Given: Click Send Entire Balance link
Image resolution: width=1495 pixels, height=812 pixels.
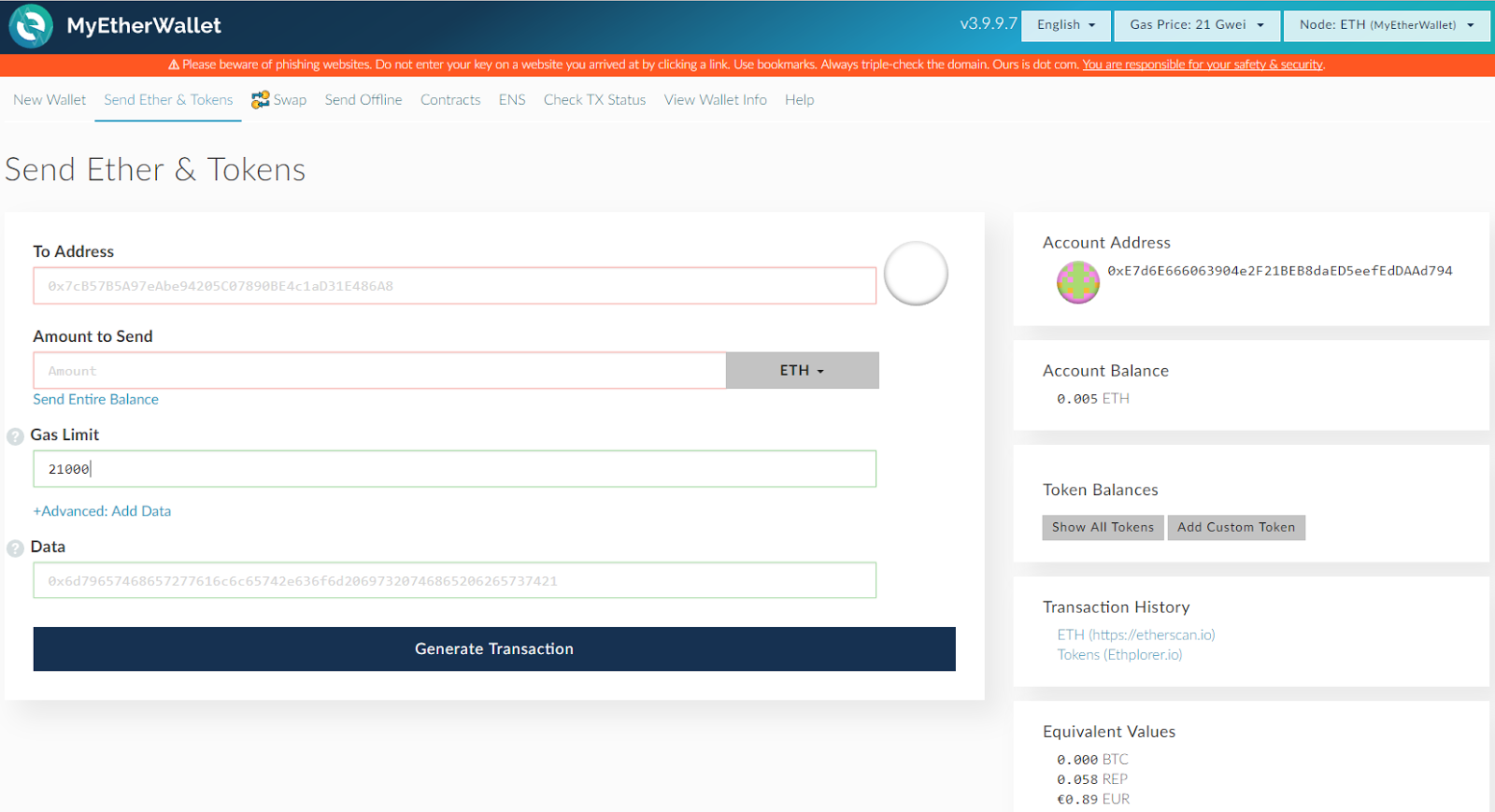Looking at the screenshot, I should click(96, 399).
